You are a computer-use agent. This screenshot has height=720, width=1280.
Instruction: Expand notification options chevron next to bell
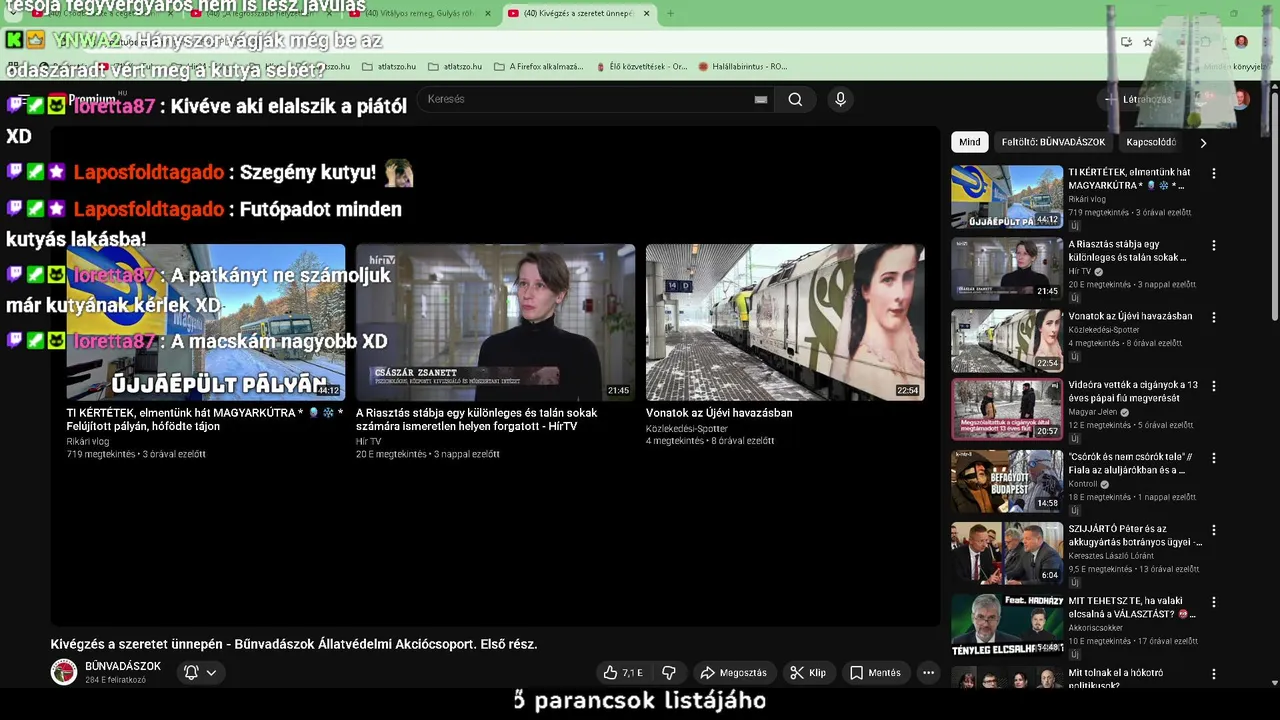211,673
